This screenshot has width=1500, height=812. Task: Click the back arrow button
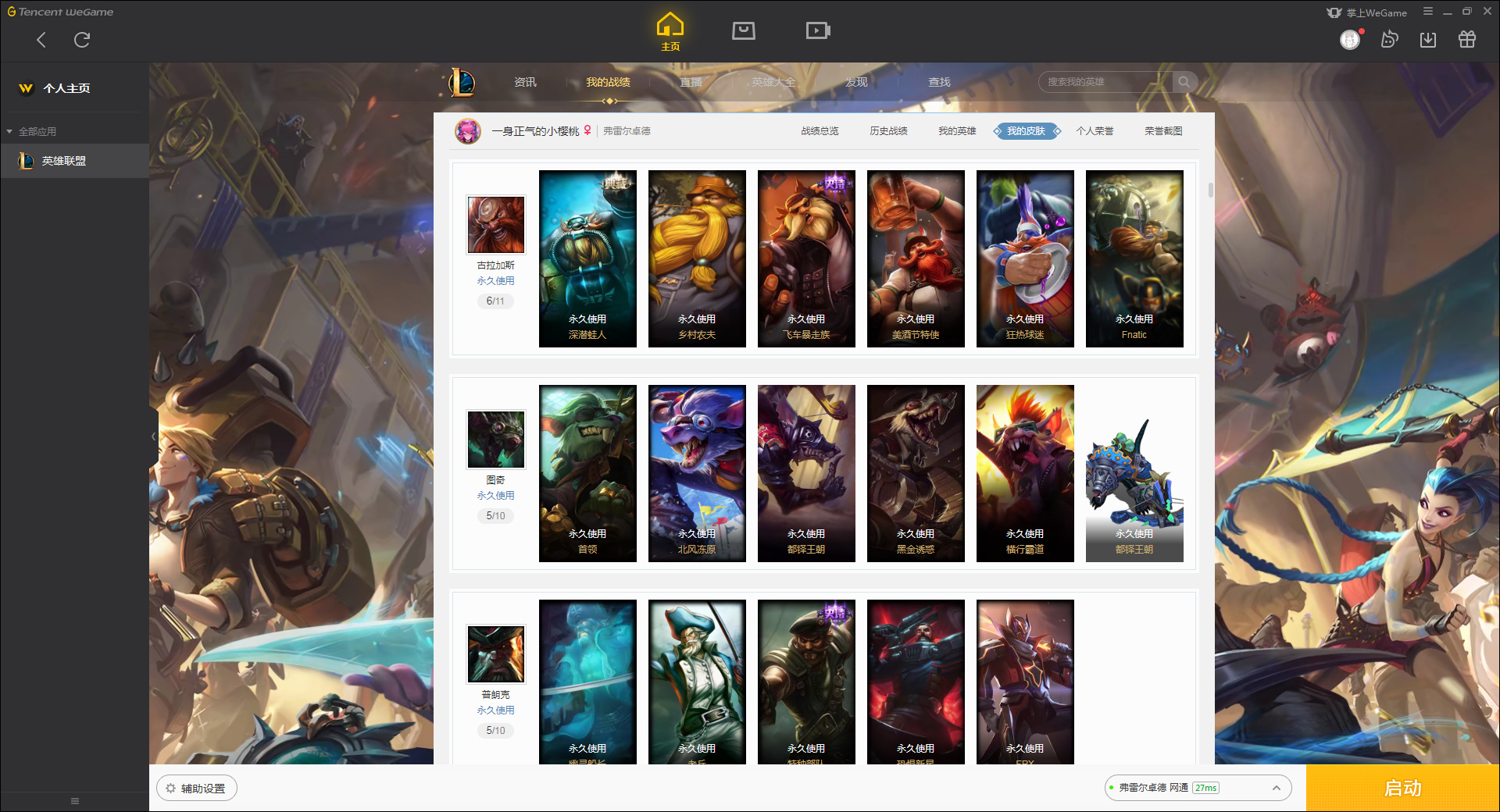[x=41, y=40]
